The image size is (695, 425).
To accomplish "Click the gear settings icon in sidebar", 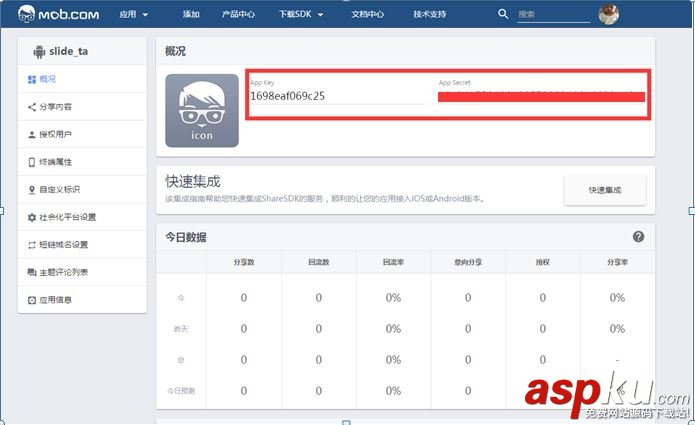I will (32, 217).
